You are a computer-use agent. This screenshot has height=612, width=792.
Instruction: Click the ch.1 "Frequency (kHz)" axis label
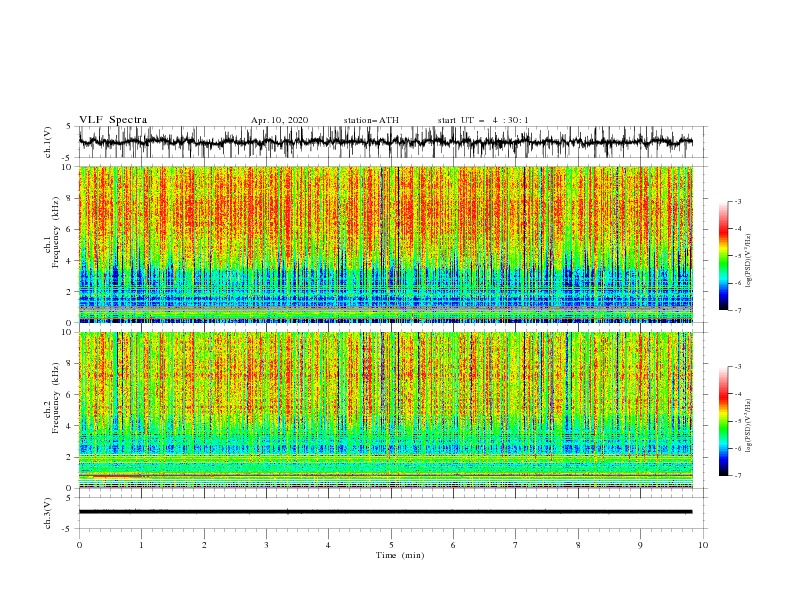56,232
